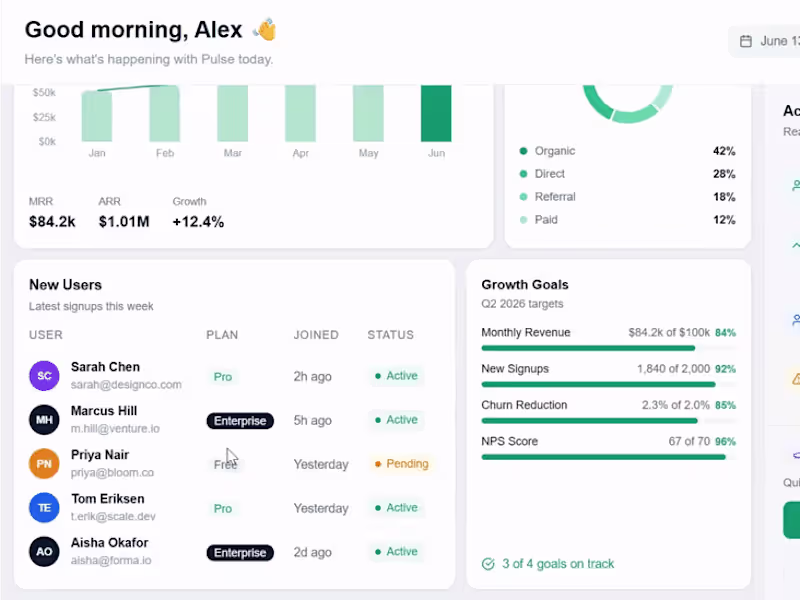
Task: Click the Organic legend dot
Action: pos(523,151)
